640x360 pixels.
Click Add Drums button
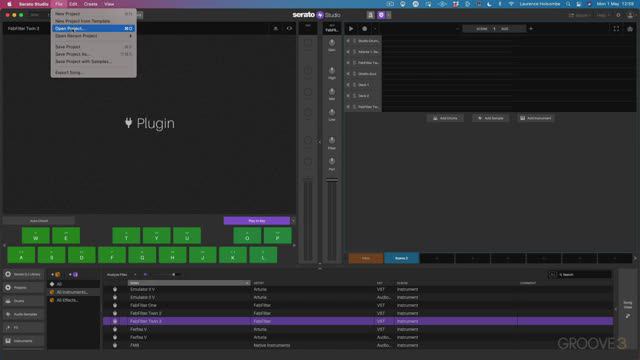[445, 118]
